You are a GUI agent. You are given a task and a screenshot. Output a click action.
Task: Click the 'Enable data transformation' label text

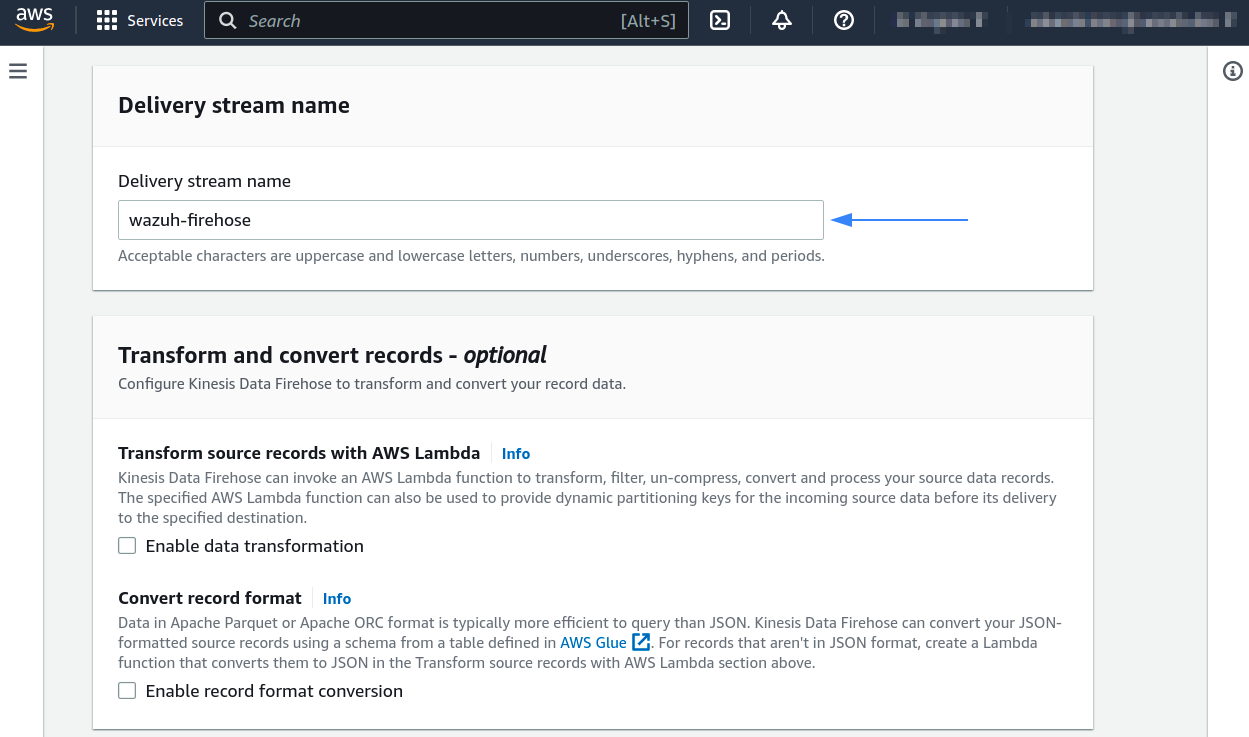pos(255,546)
